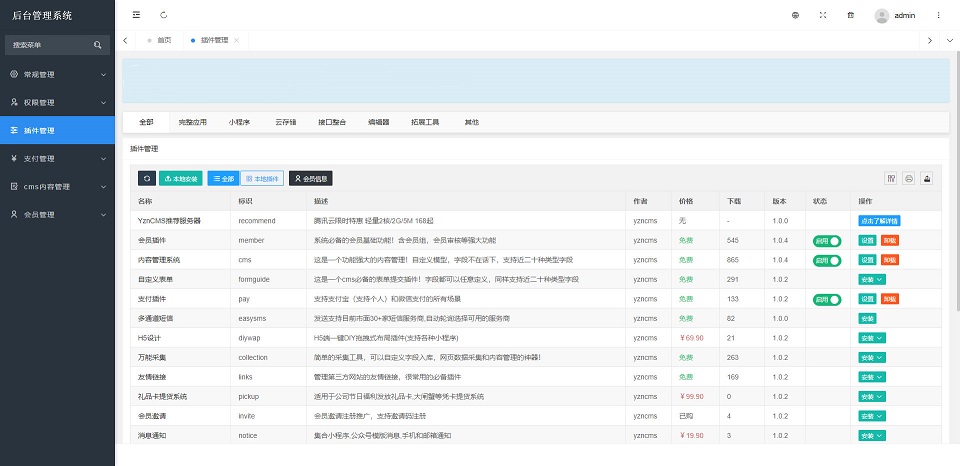Select the 其他 category tab
The image size is (960, 466).
coord(471,122)
